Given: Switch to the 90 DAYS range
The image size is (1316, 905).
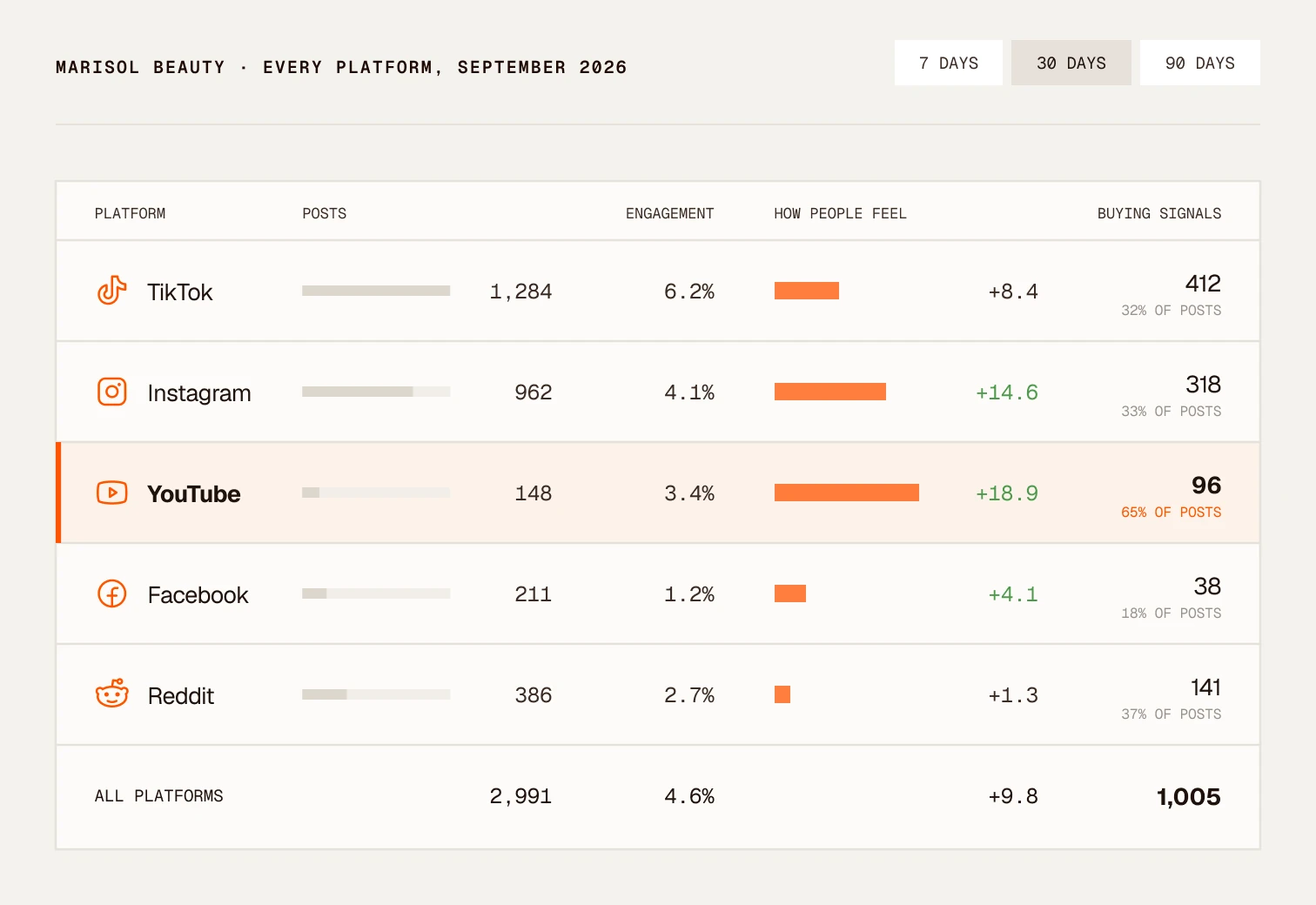Looking at the screenshot, I should click(x=1199, y=63).
